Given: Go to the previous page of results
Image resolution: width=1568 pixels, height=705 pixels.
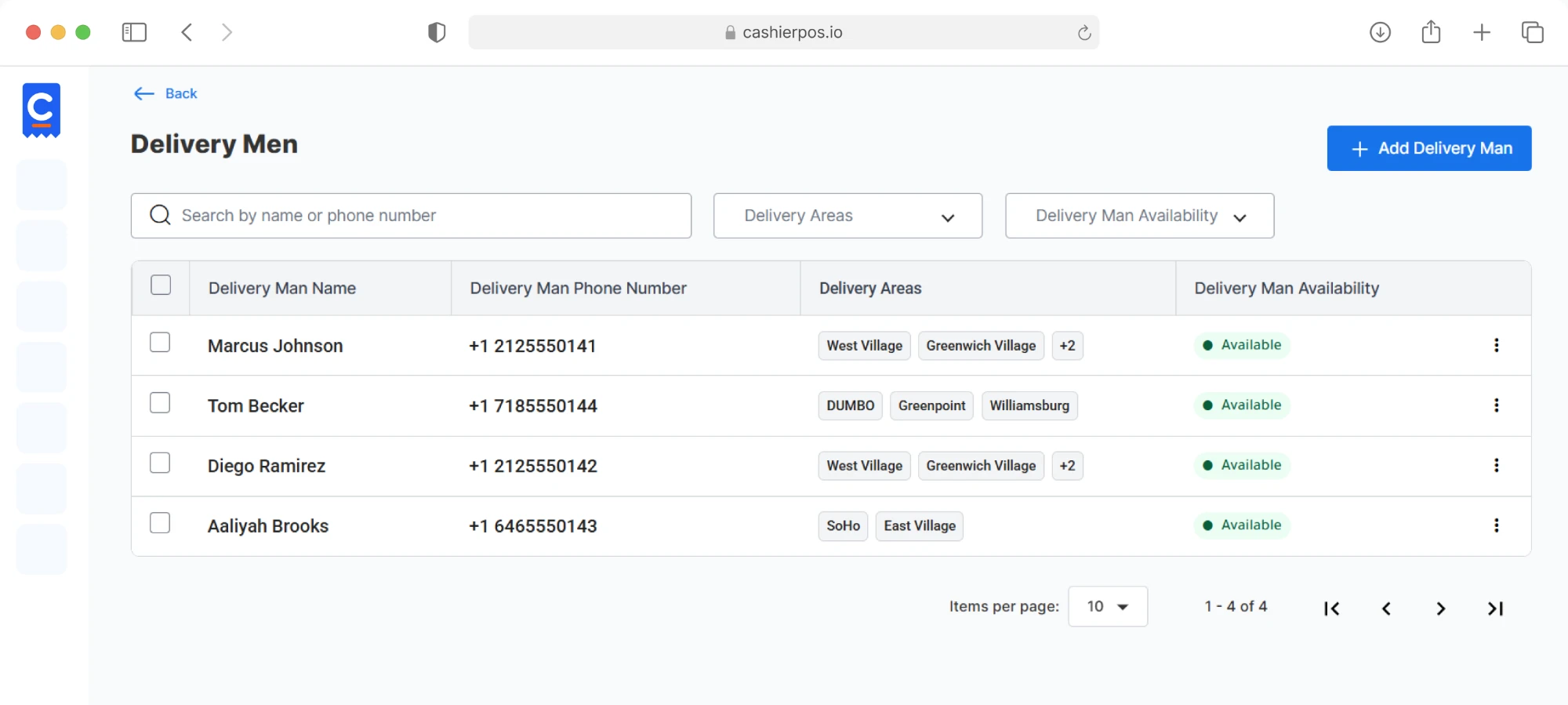Looking at the screenshot, I should click(x=1386, y=609).
